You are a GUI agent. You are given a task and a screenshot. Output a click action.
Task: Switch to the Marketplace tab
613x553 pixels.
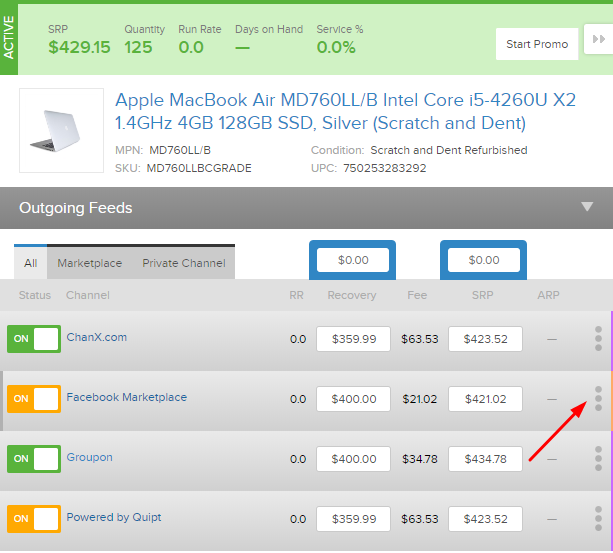(x=90, y=263)
